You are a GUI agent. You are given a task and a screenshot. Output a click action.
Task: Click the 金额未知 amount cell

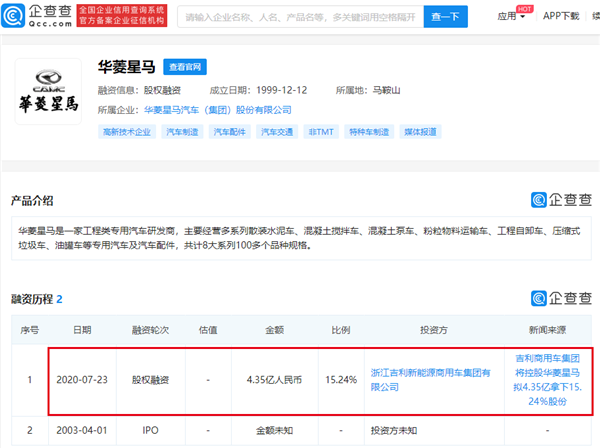[x=274, y=430]
